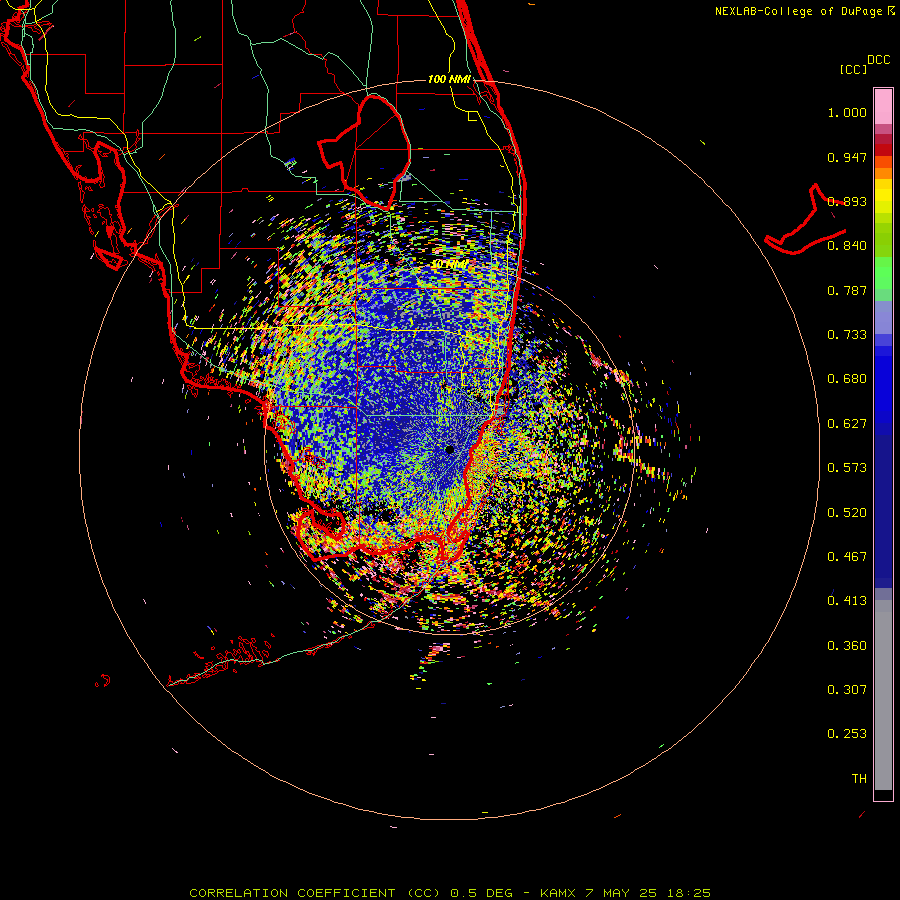Select the 0.360 scale value
This screenshot has height=900, width=900.
click(x=847, y=646)
